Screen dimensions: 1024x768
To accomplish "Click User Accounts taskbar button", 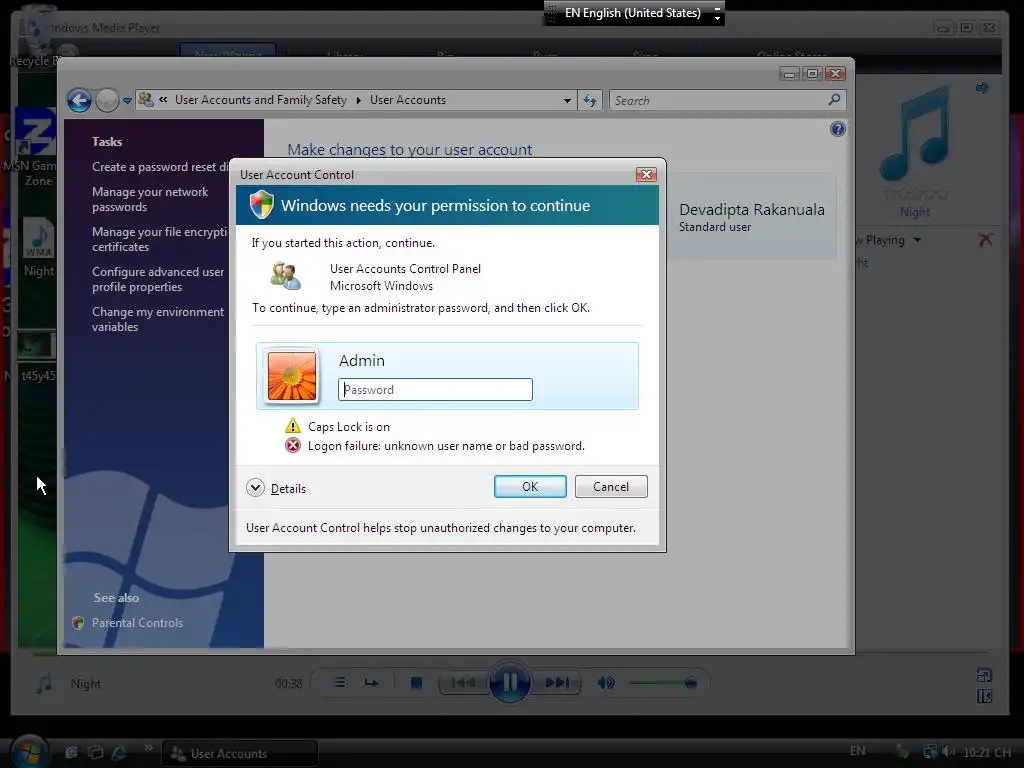I will (240, 754).
